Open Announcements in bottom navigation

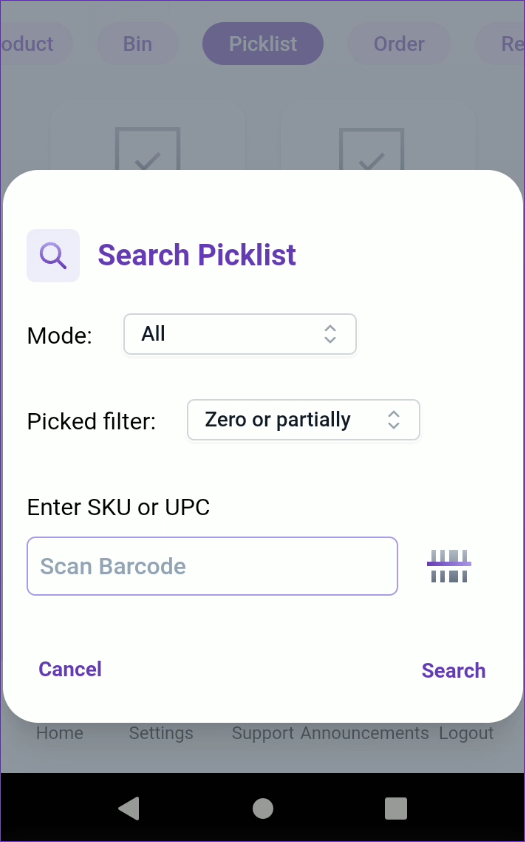pos(364,733)
